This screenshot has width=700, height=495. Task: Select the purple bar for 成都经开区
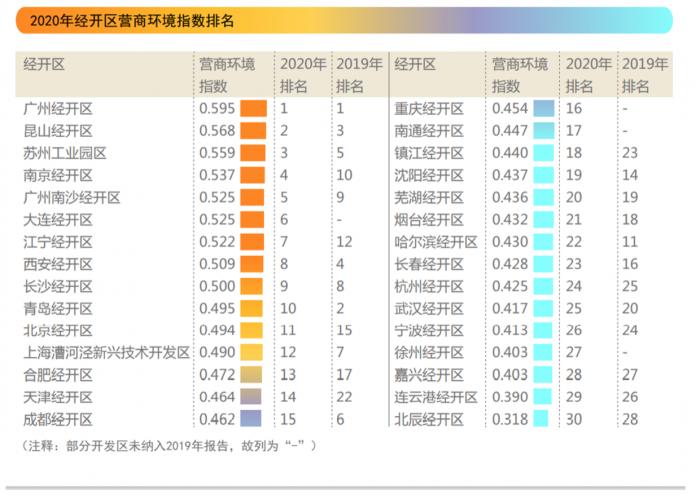coord(252,419)
